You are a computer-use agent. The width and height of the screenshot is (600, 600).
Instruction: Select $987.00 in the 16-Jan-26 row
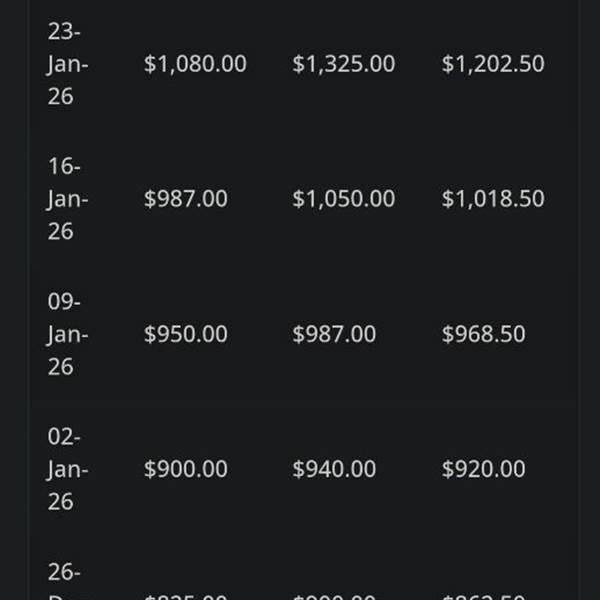coord(186,199)
